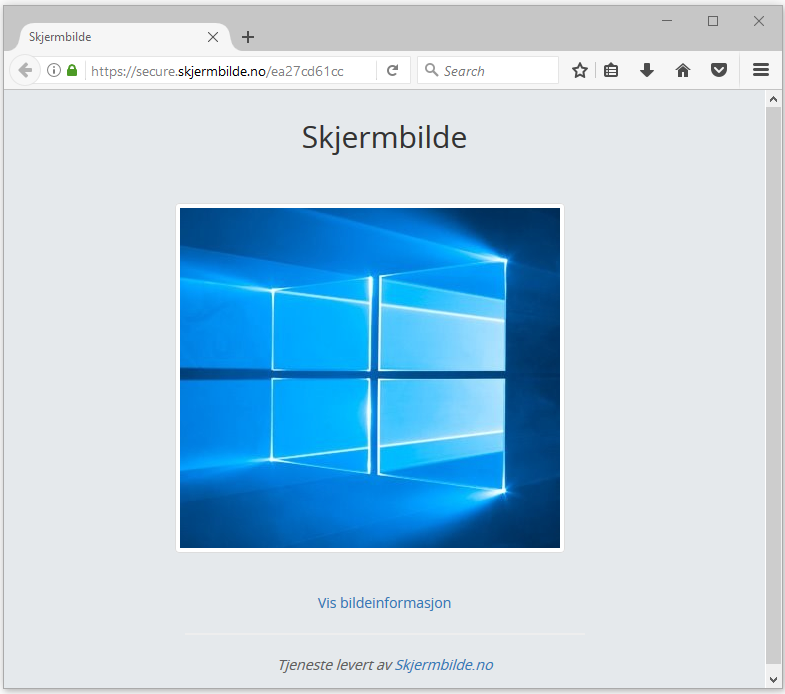785x694 pixels.
Task: Save page to Pocket
Action: (718, 71)
